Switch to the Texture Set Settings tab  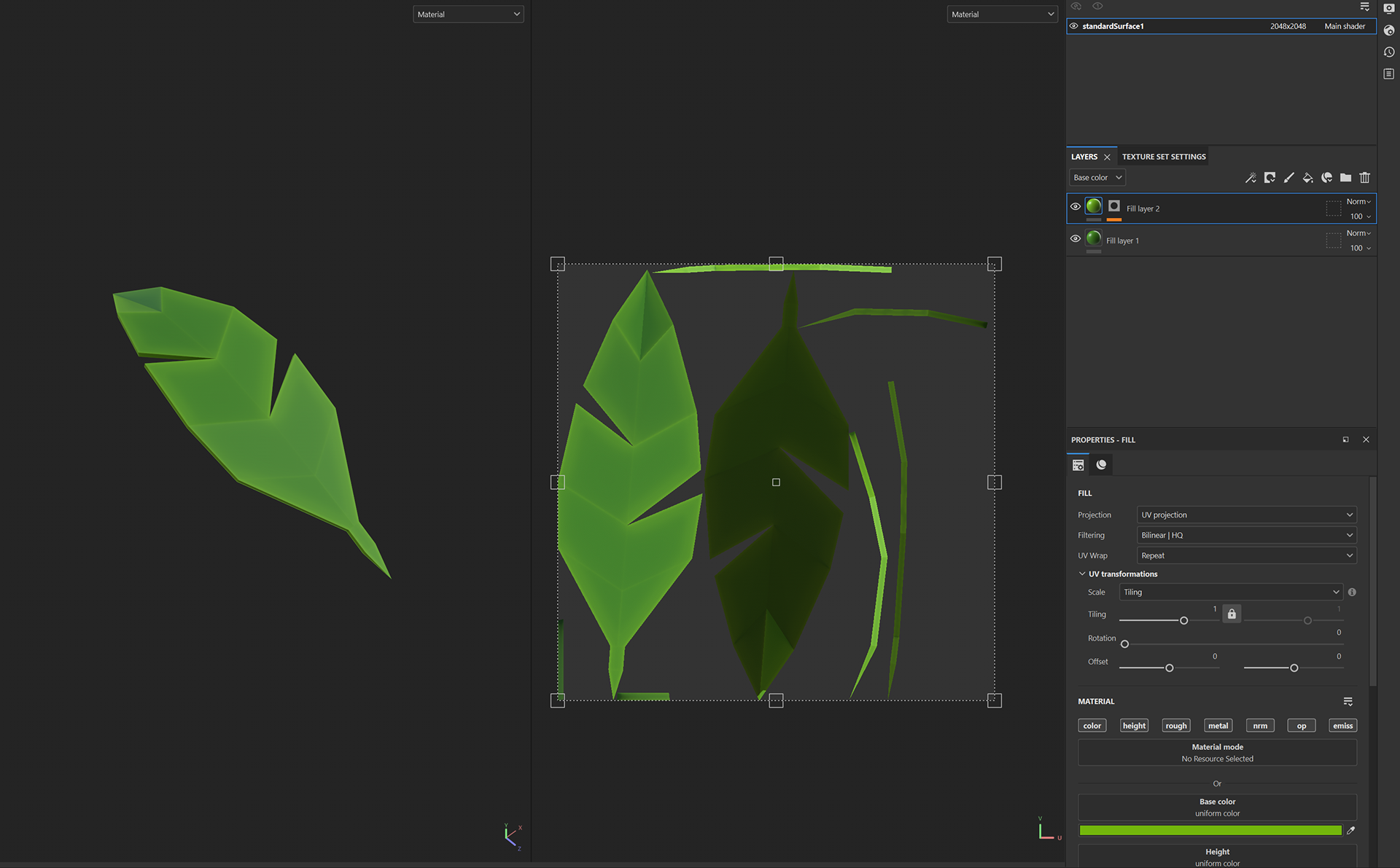point(1164,157)
